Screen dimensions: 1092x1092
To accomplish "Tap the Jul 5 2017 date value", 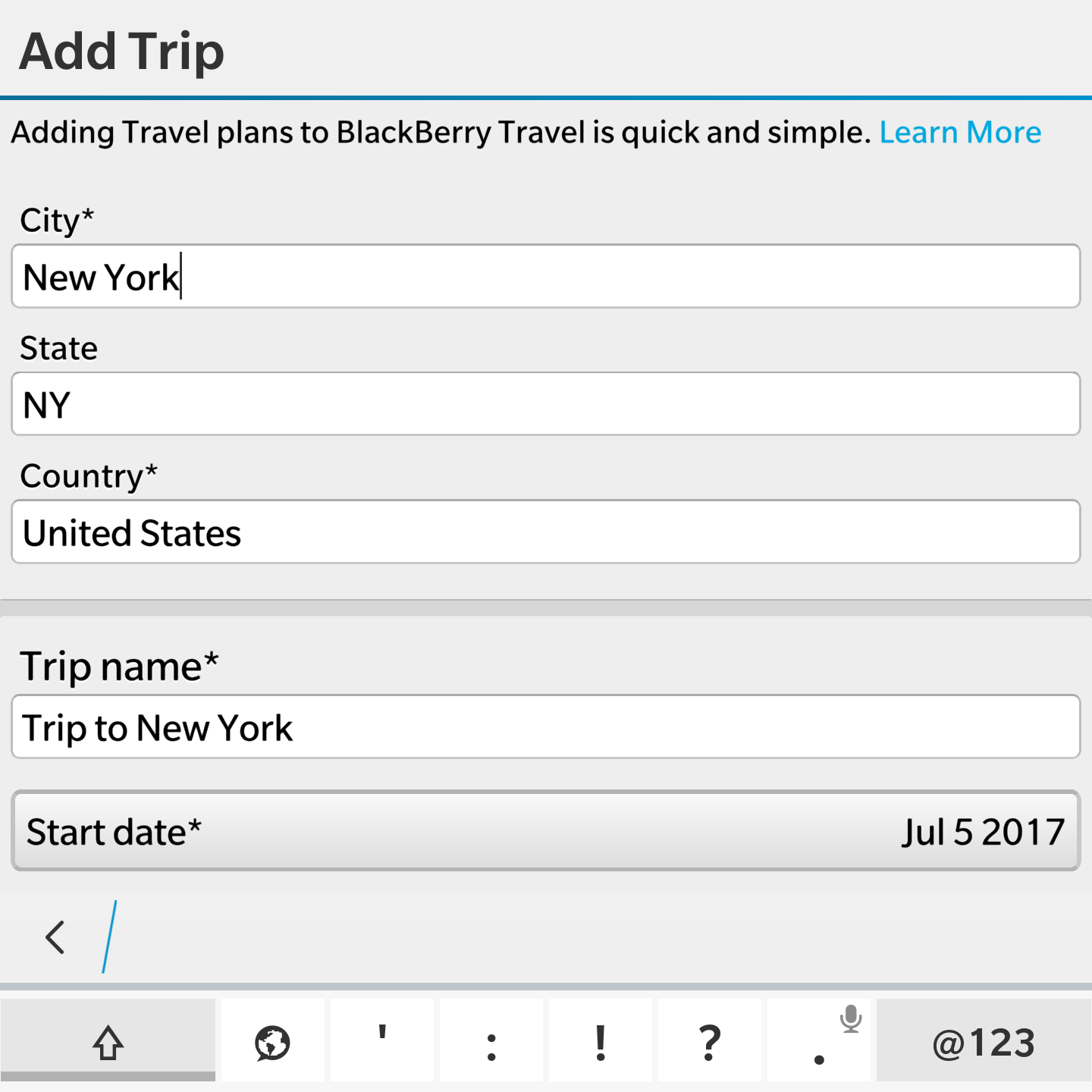I will [x=983, y=832].
